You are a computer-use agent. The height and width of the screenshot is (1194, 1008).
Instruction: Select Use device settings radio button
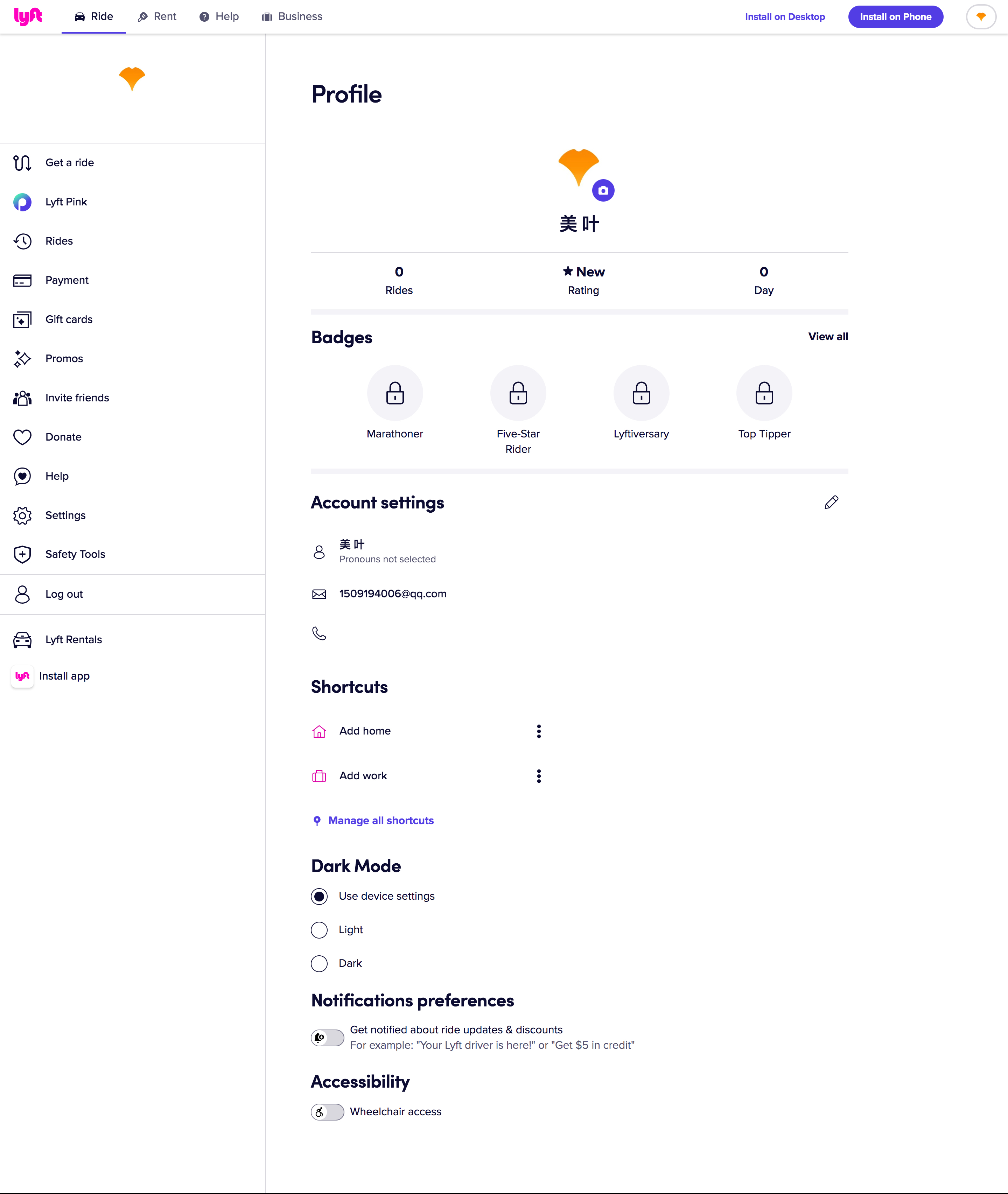coord(319,897)
